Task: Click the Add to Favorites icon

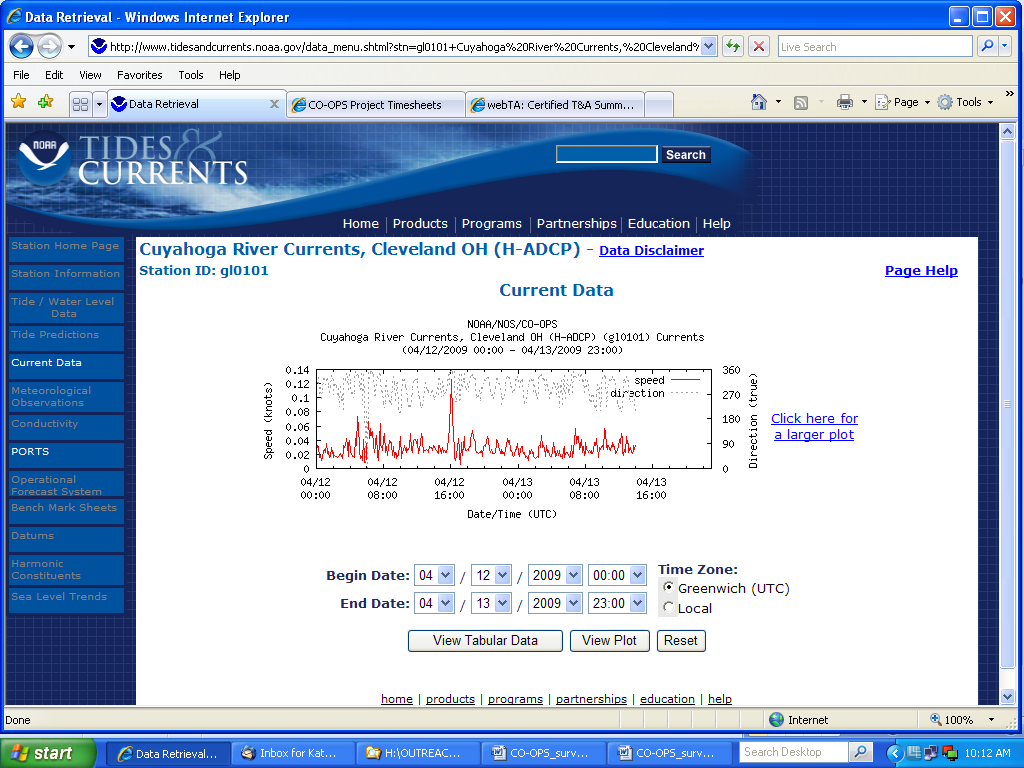Action: [46, 102]
